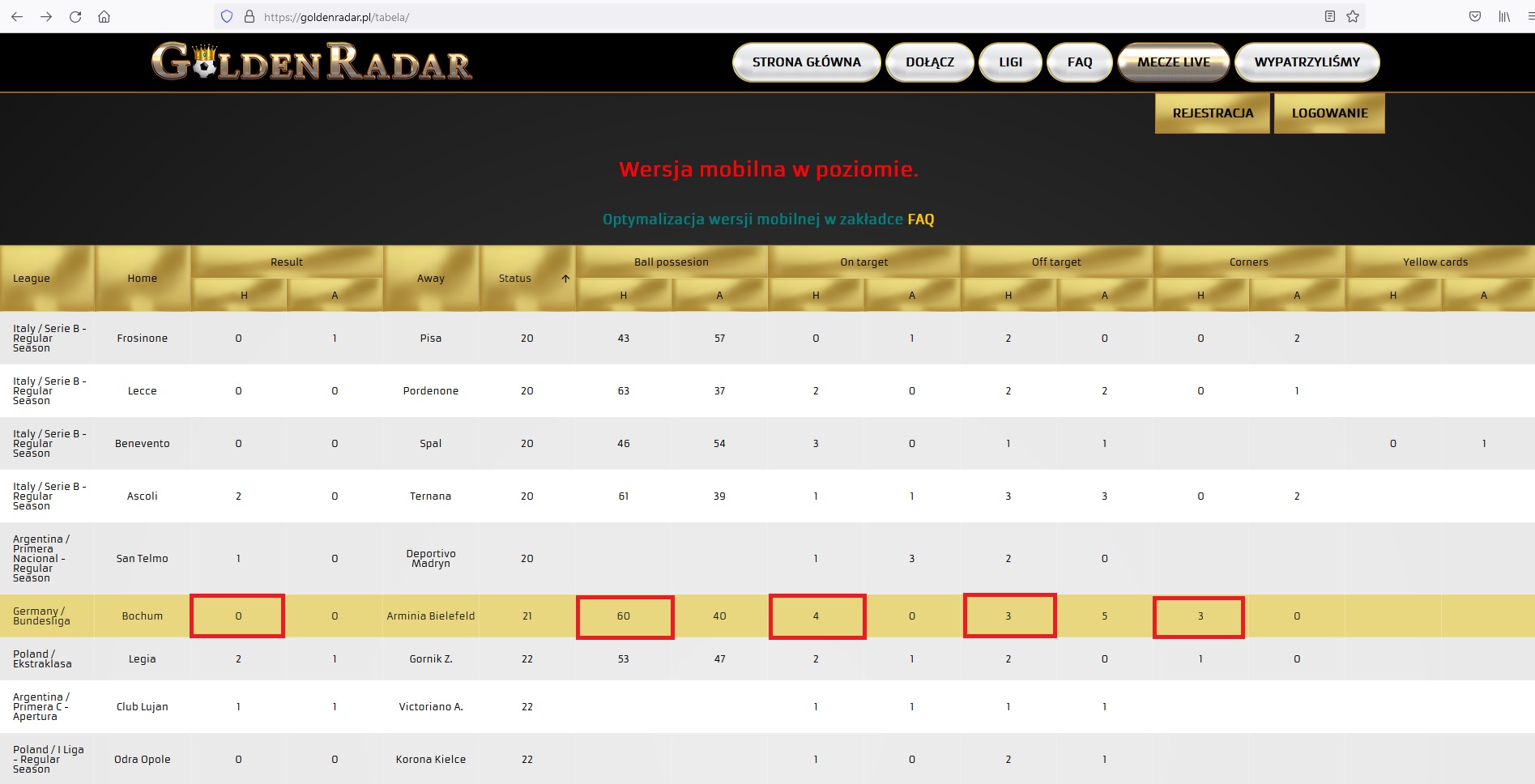1535x784 pixels.
Task: Toggle reader view icon in address bar
Action: [1330, 16]
